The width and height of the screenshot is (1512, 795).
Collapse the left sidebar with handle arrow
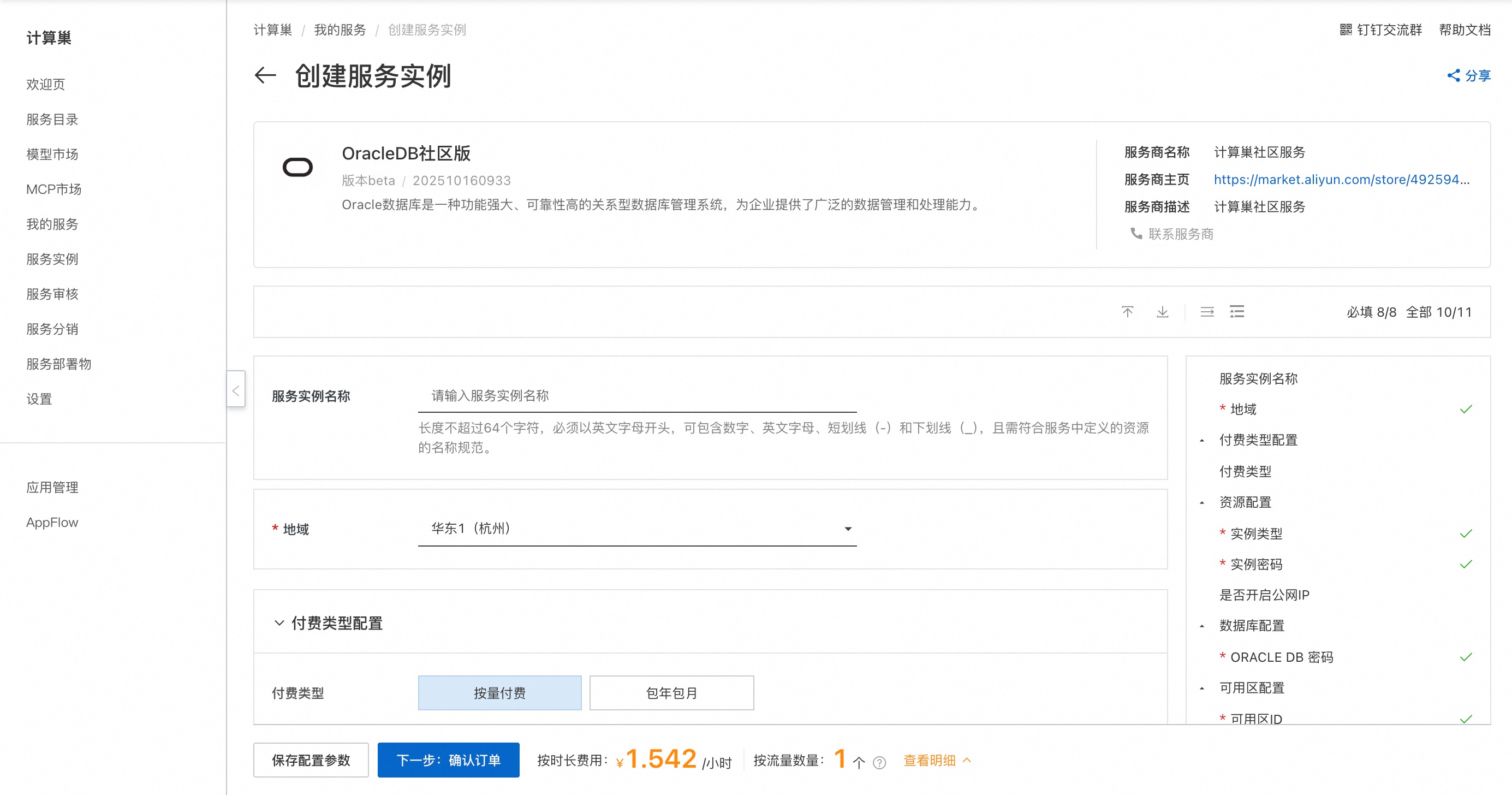click(x=235, y=390)
